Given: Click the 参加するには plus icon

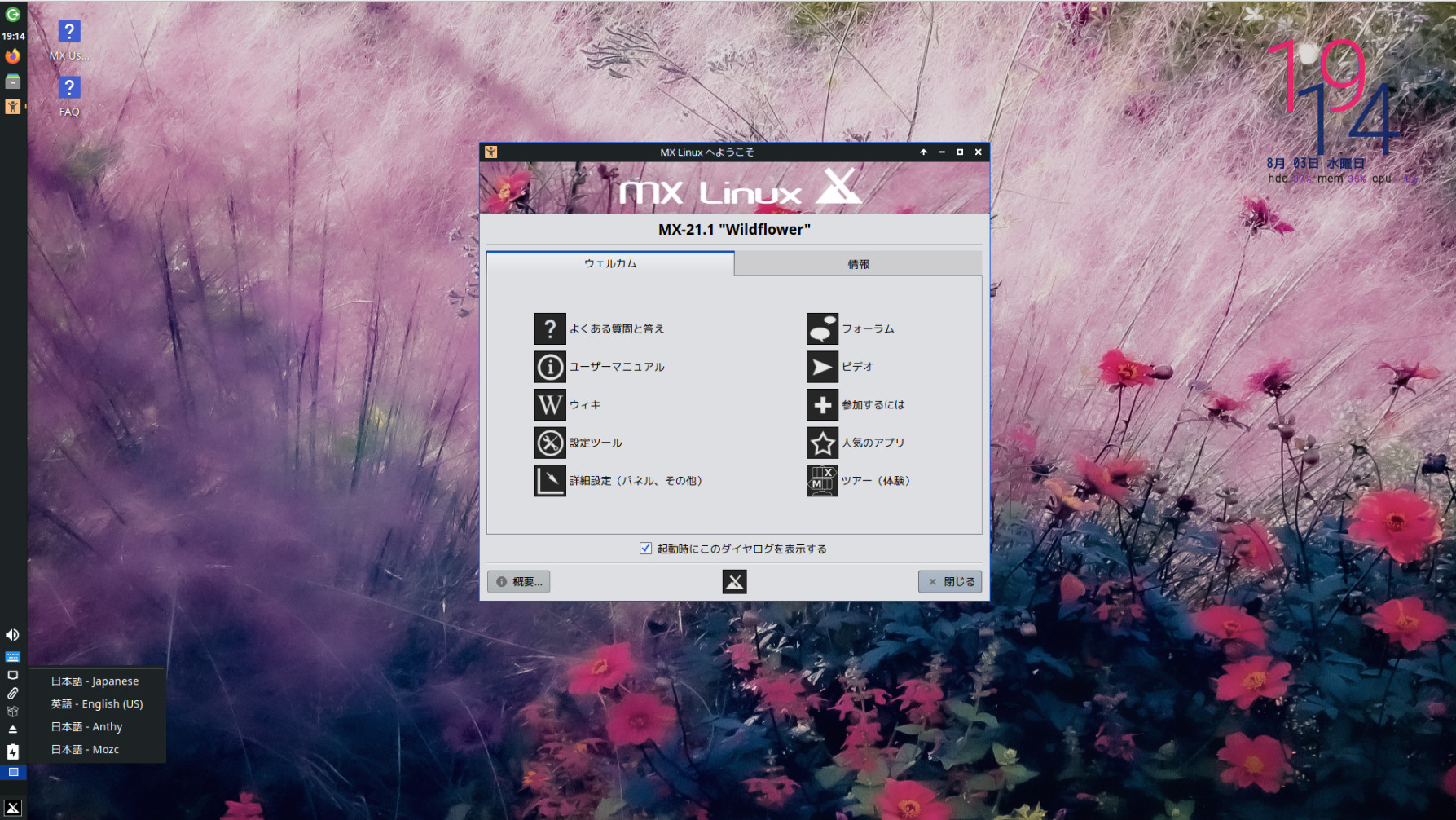Looking at the screenshot, I should pos(822,405).
